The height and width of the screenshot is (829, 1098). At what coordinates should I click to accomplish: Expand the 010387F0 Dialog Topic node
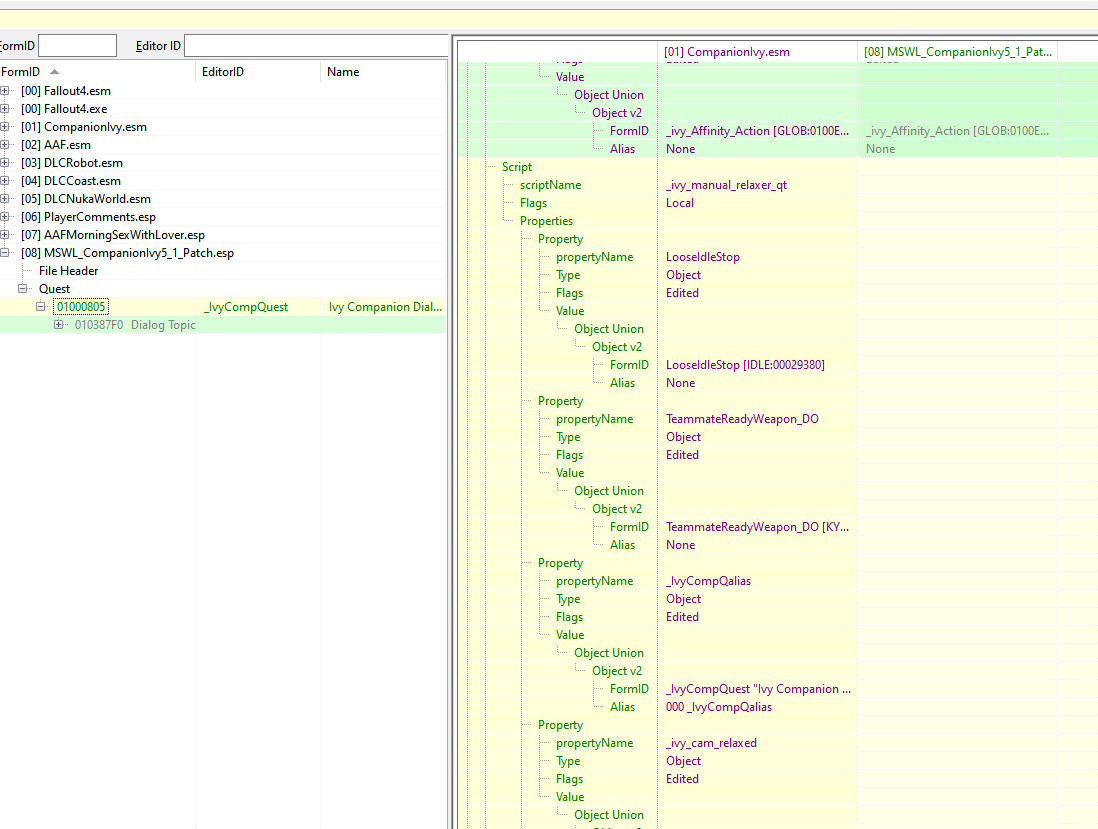[59, 325]
